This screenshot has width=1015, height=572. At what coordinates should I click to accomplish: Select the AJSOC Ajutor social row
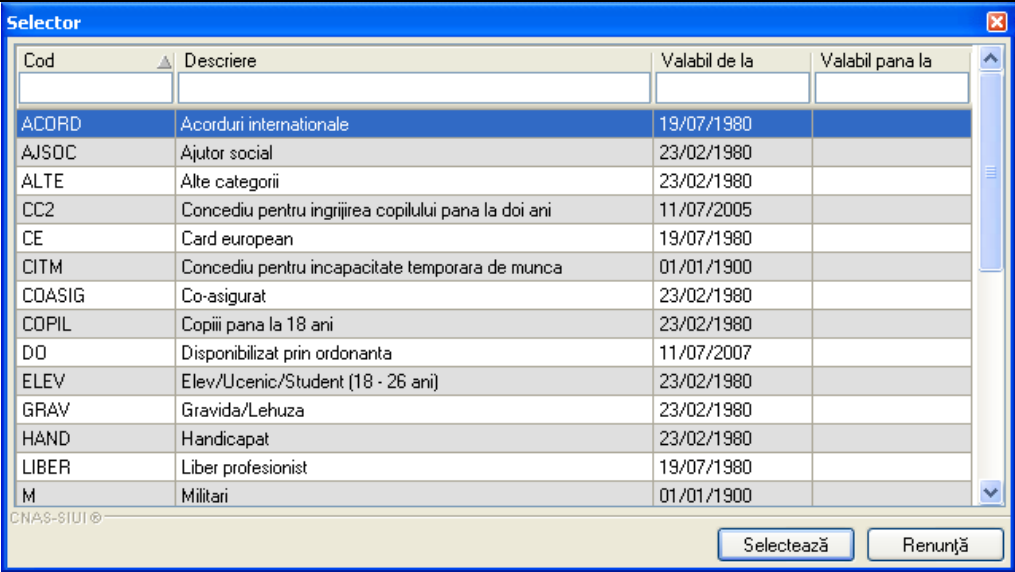494,153
